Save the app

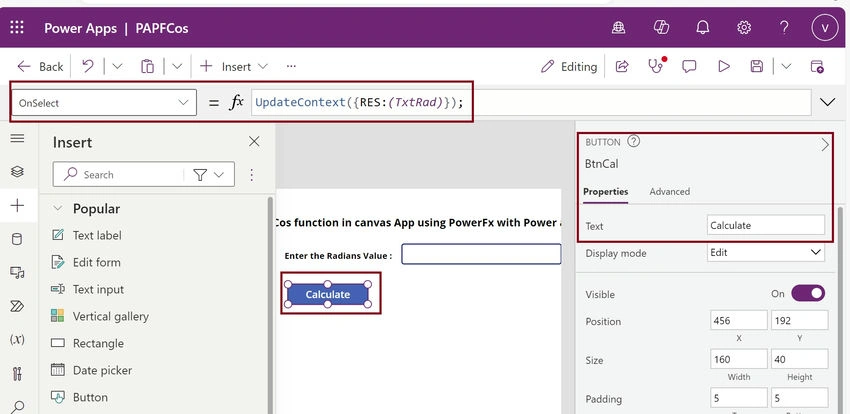point(757,66)
